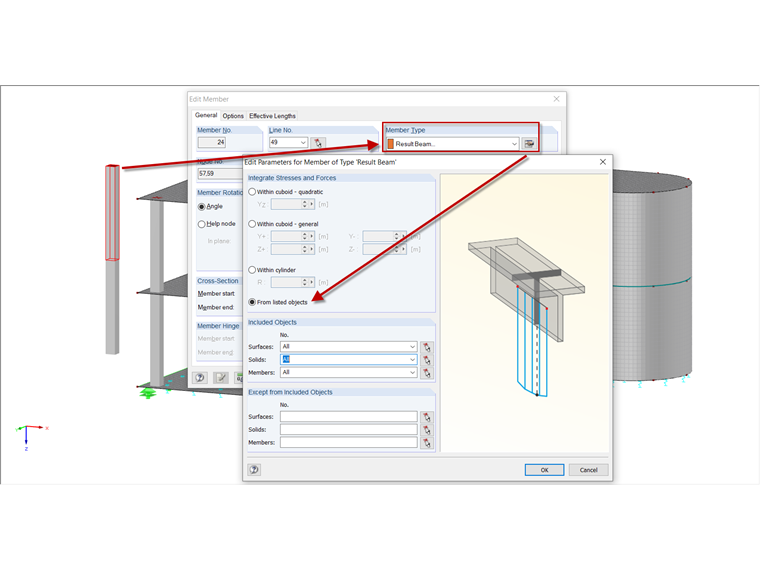This screenshot has height=570, width=760.
Task: Click the 'Member Hinge' heading
Action: click(x=218, y=326)
